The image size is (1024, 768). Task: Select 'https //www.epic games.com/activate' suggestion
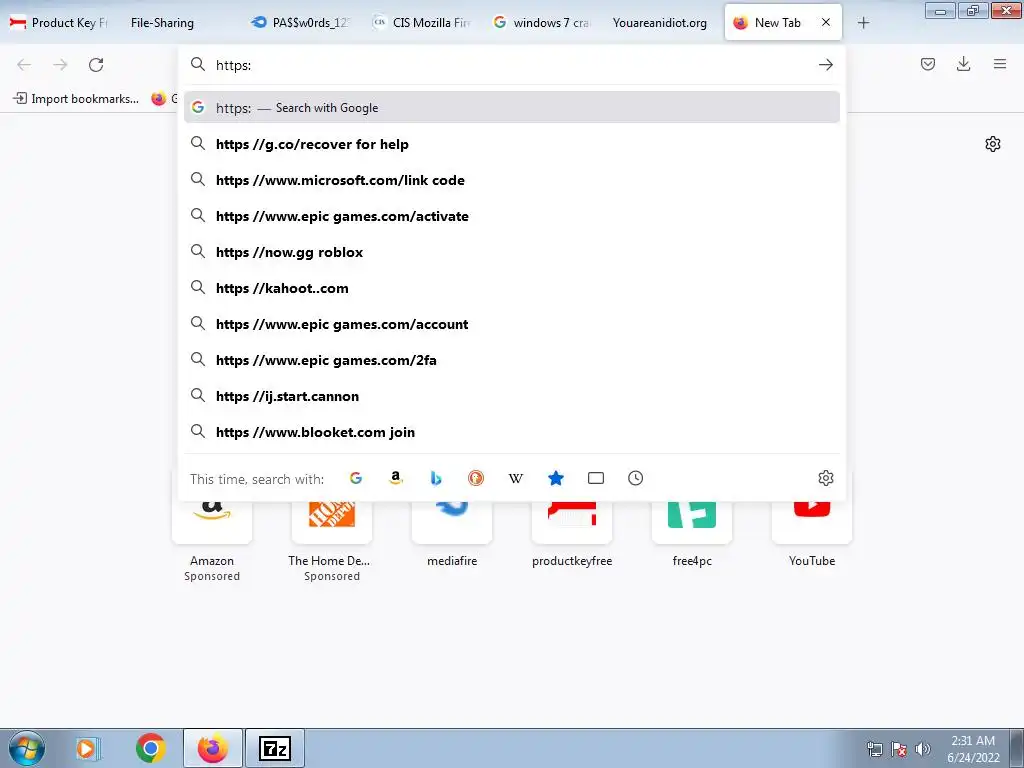(512, 216)
